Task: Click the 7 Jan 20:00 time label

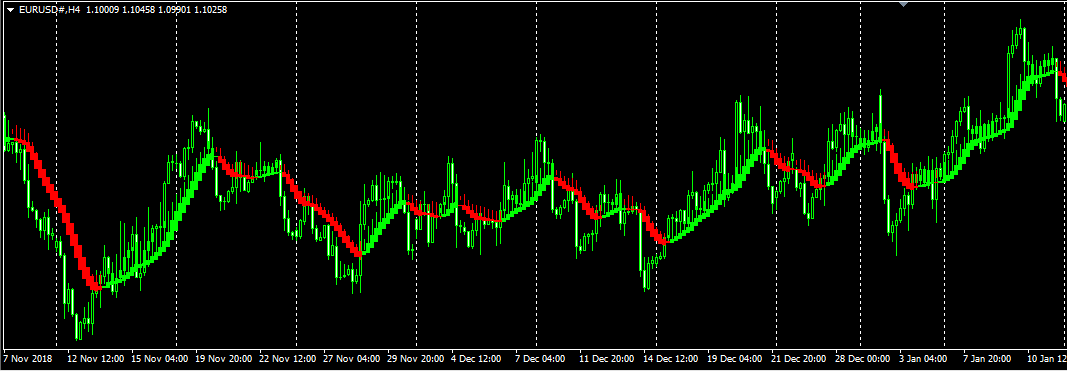Action: click(x=987, y=358)
